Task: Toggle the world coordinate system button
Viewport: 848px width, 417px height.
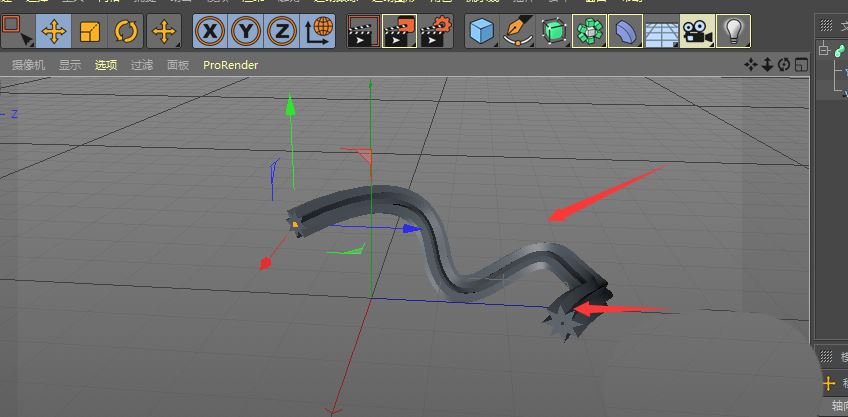Action: click(320, 32)
